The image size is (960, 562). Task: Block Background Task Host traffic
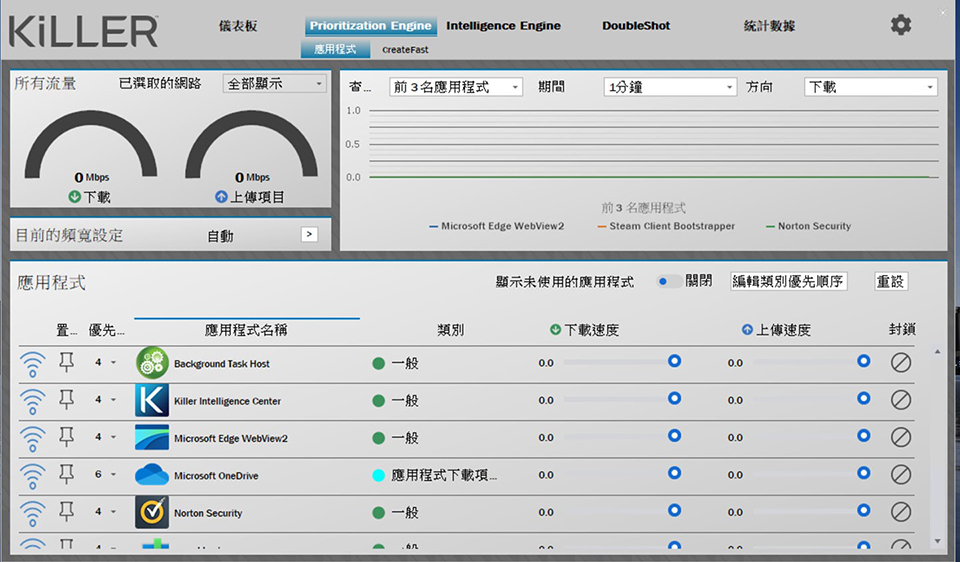(x=901, y=362)
